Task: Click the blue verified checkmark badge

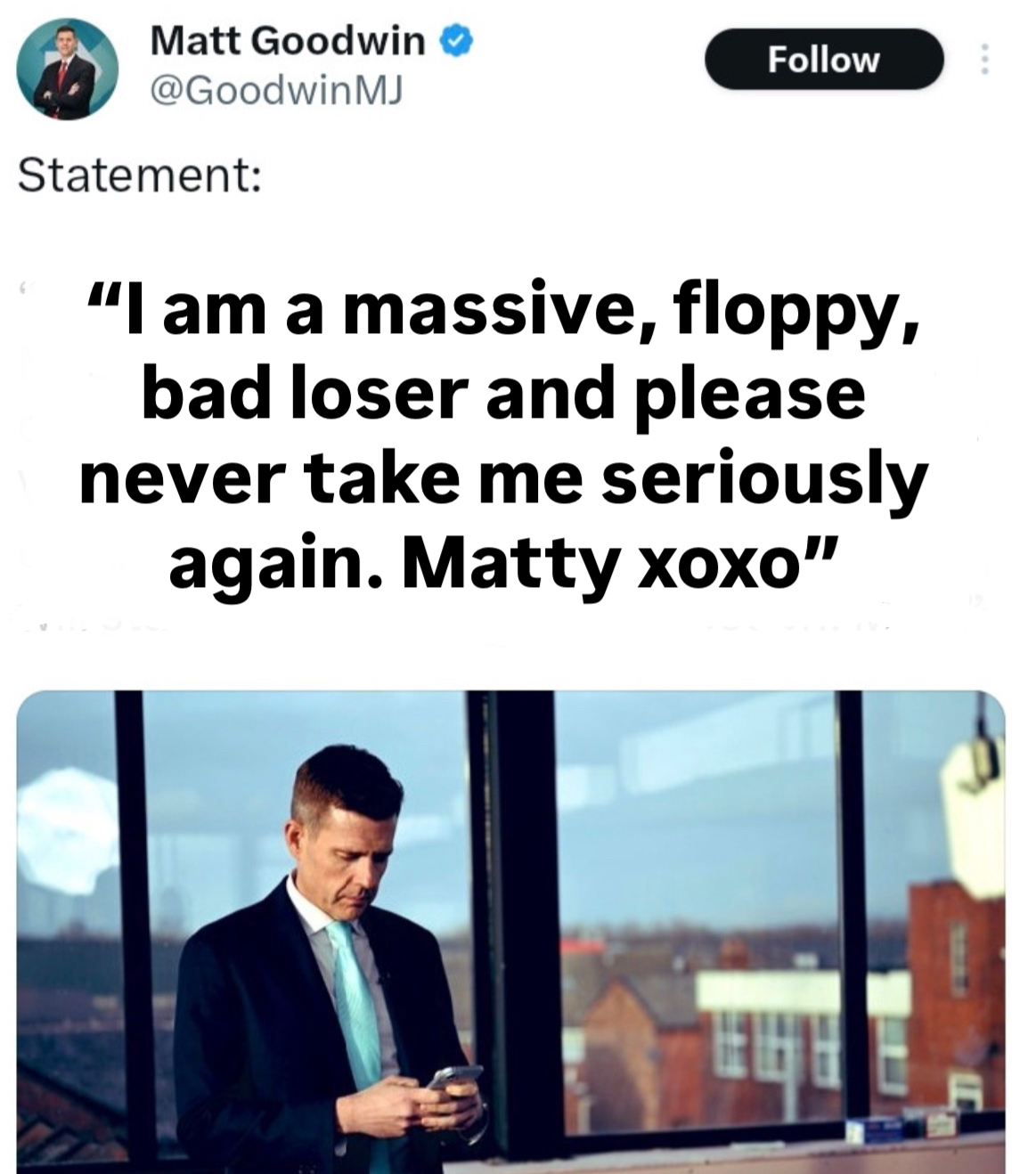Action: (456, 41)
